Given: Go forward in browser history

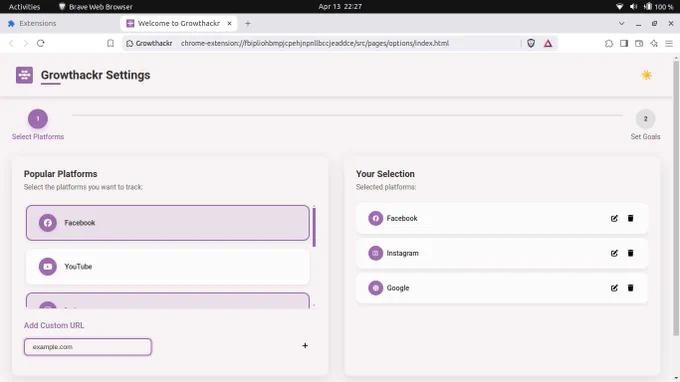Looking at the screenshot, I should click(26, 43).
